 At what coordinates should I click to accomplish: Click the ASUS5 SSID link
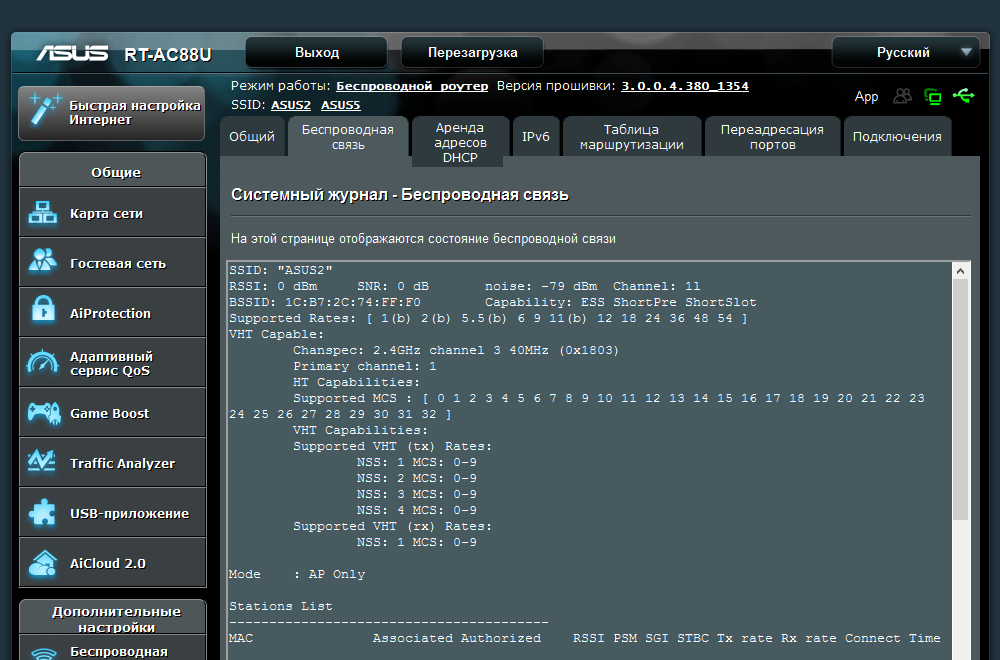pos(341,104)
